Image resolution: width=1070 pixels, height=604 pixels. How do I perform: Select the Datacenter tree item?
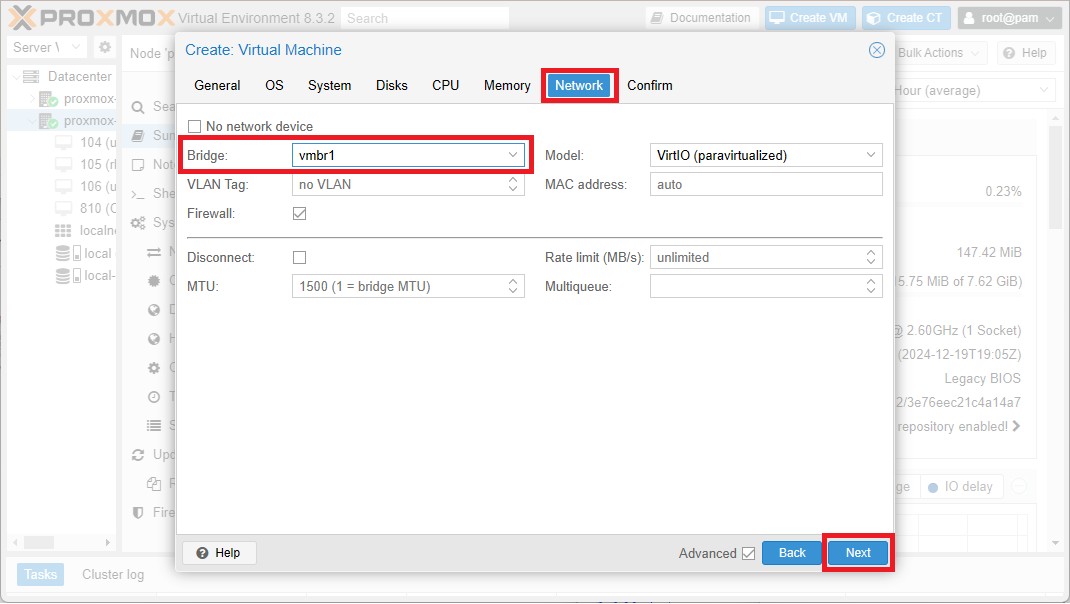point(79,76)
